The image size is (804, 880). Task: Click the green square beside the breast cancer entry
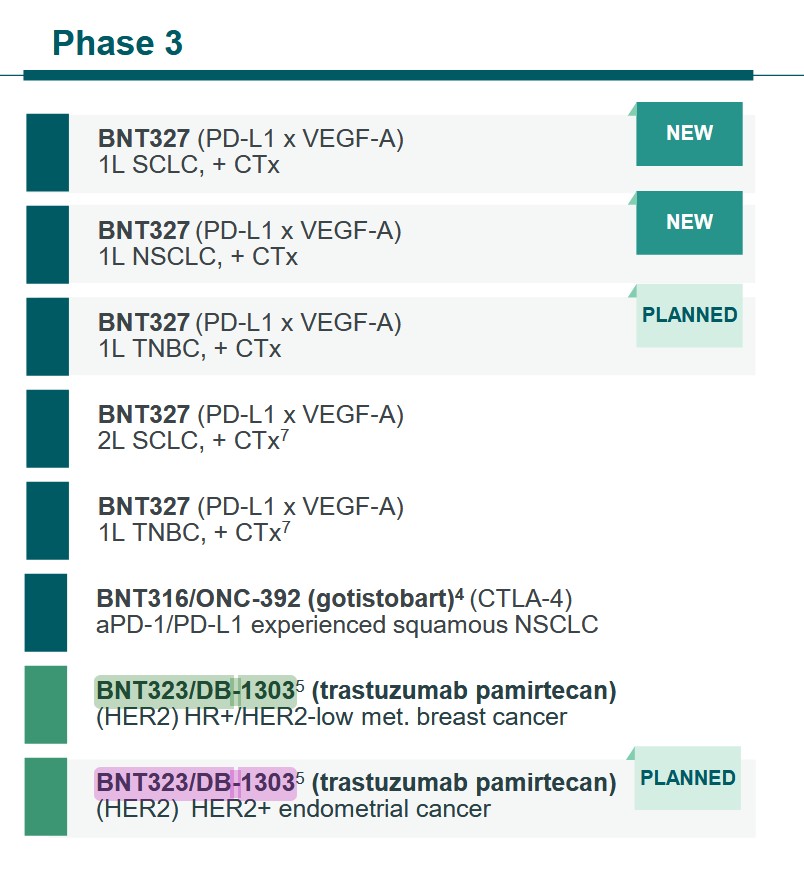46,705
